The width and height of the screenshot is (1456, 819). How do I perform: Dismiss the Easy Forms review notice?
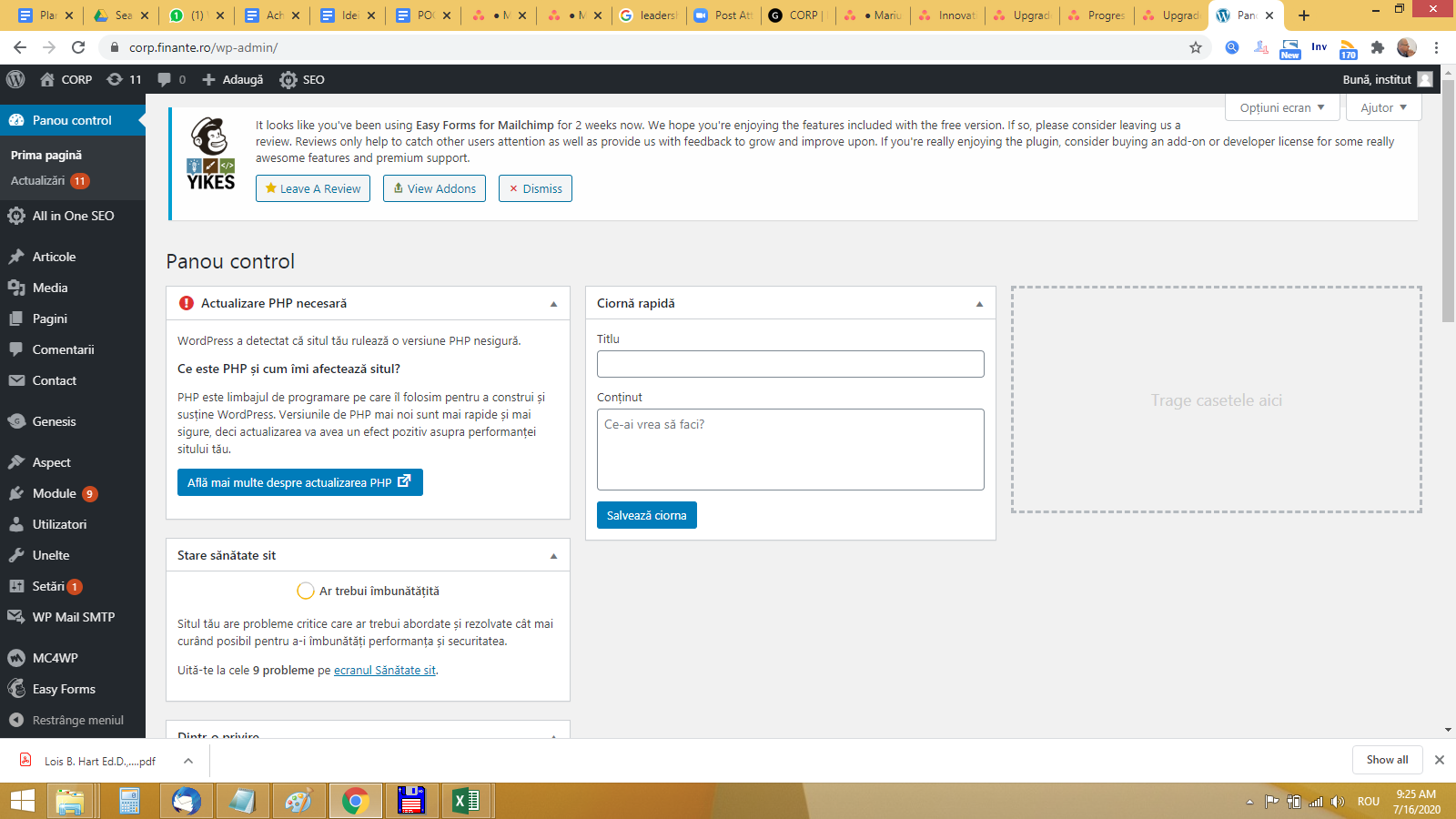click(x=535, y=188)
